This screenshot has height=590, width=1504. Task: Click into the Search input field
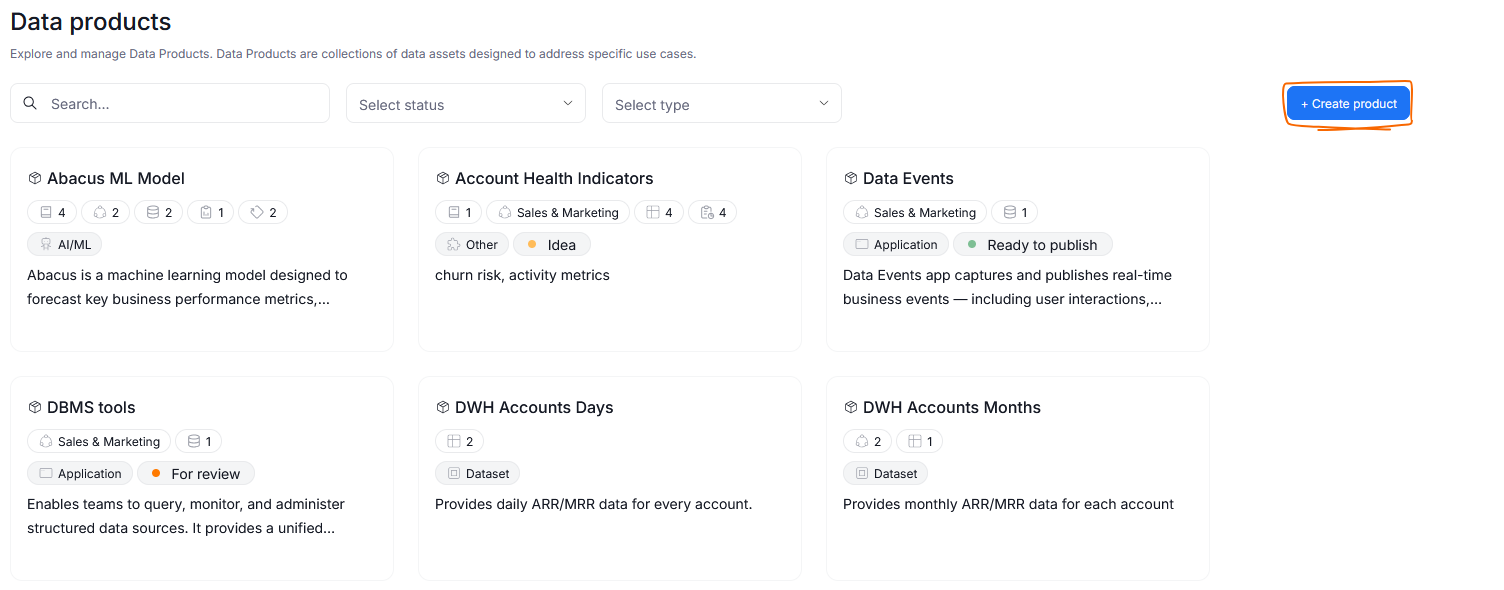(170, 103)
